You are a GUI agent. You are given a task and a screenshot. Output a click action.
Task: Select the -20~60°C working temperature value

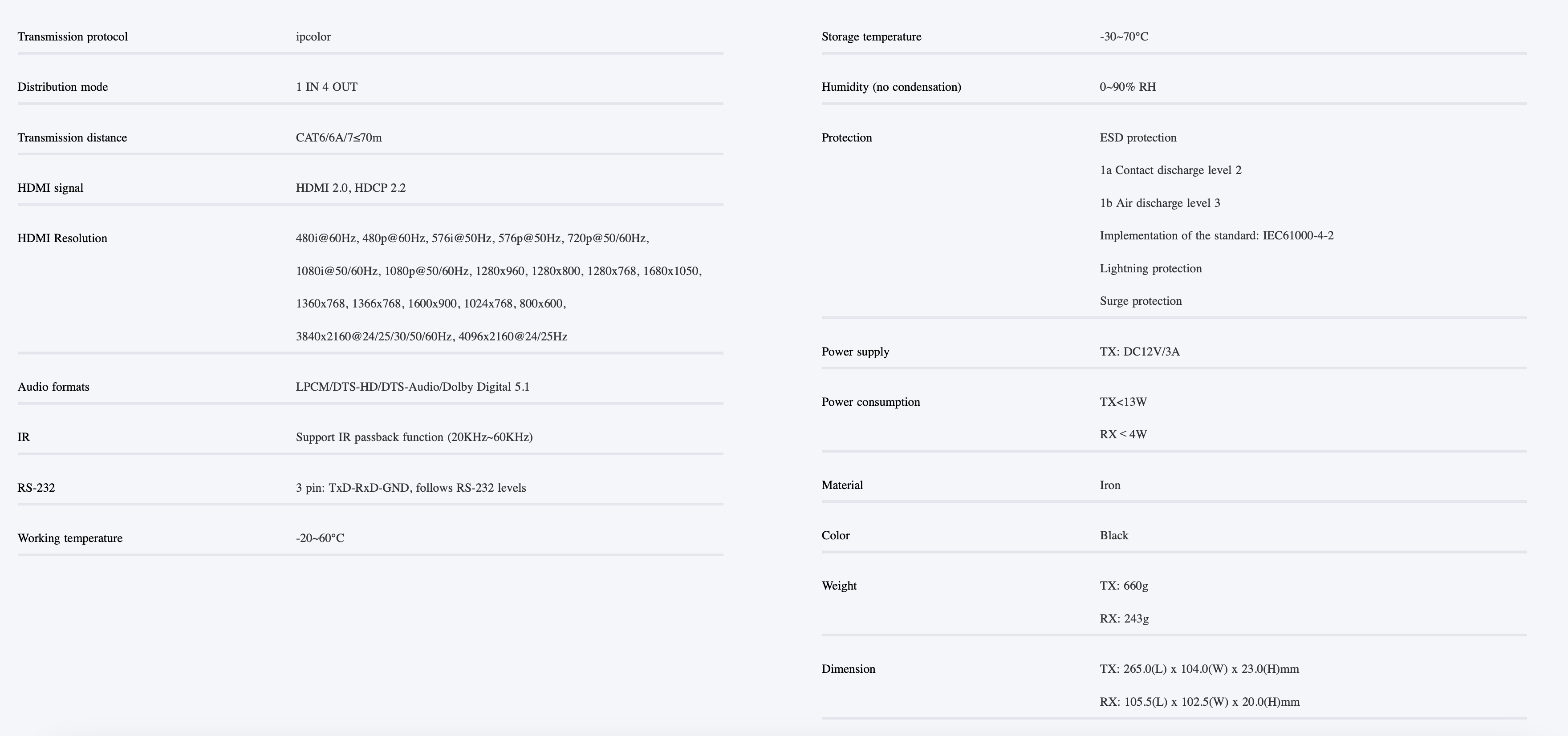tap(320, 538)
